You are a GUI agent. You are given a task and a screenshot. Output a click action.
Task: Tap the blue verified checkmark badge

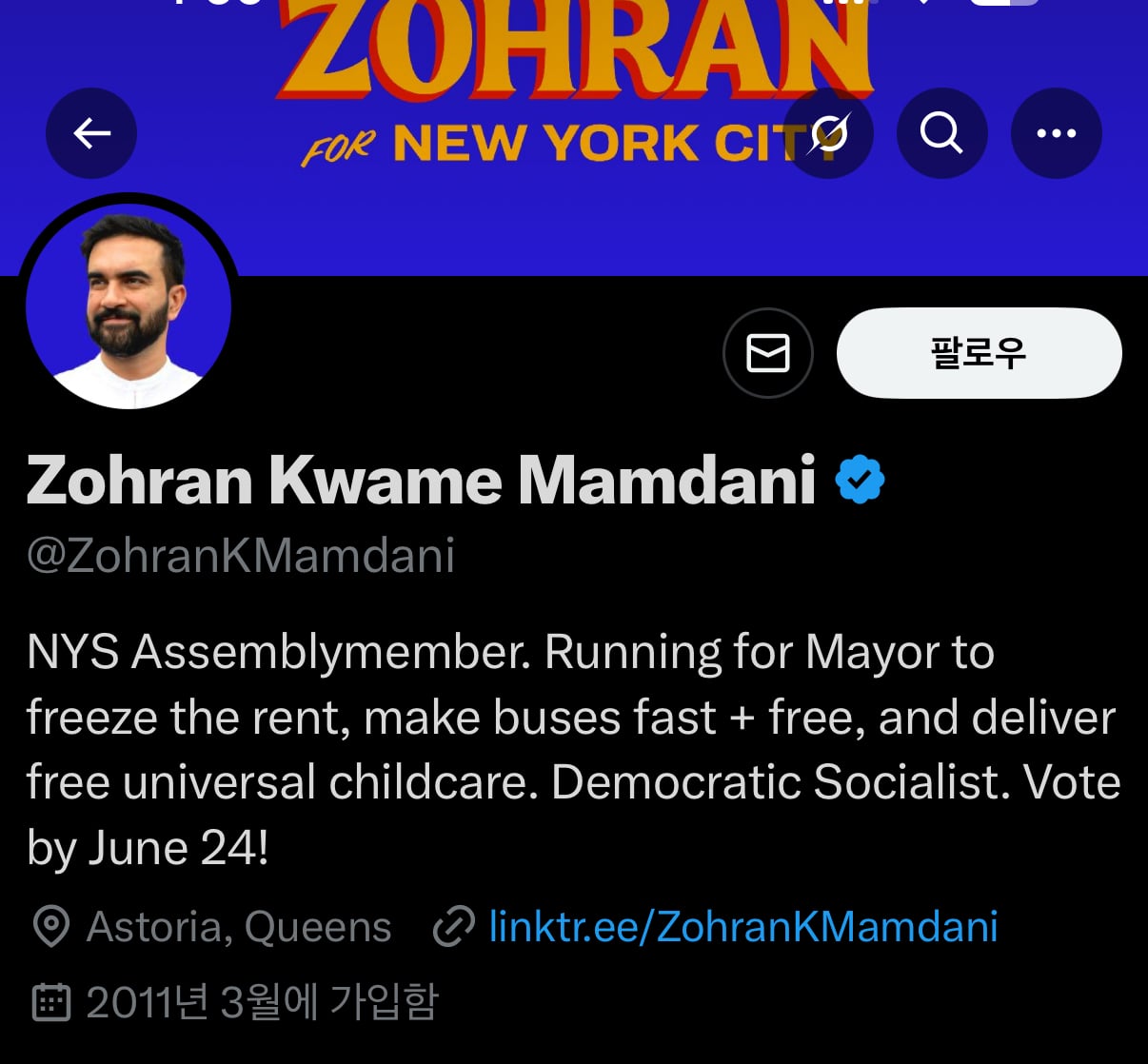(x=860, y=480)
